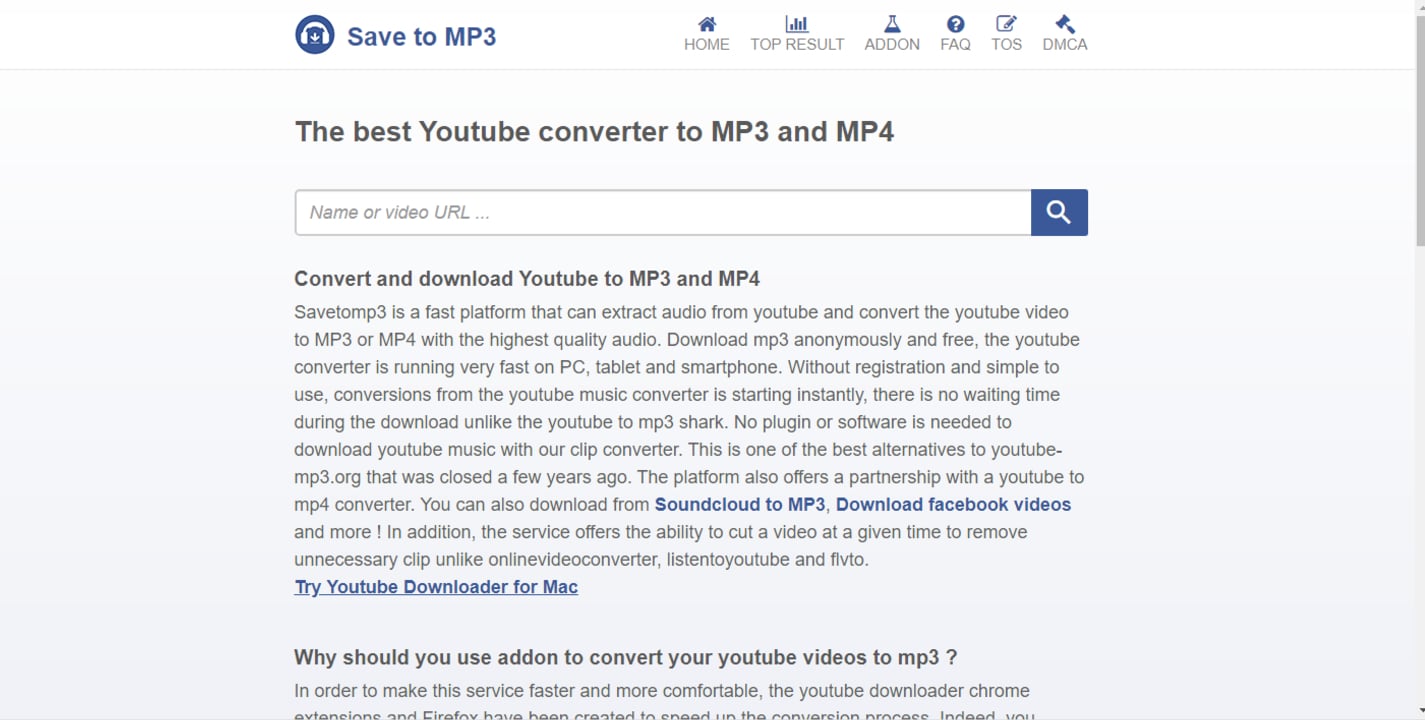The width and height of the screenshot is (1425, 720).
Task: Click heading Convert and download Youtube to MP3 and MP4
Action: point(527,279)
